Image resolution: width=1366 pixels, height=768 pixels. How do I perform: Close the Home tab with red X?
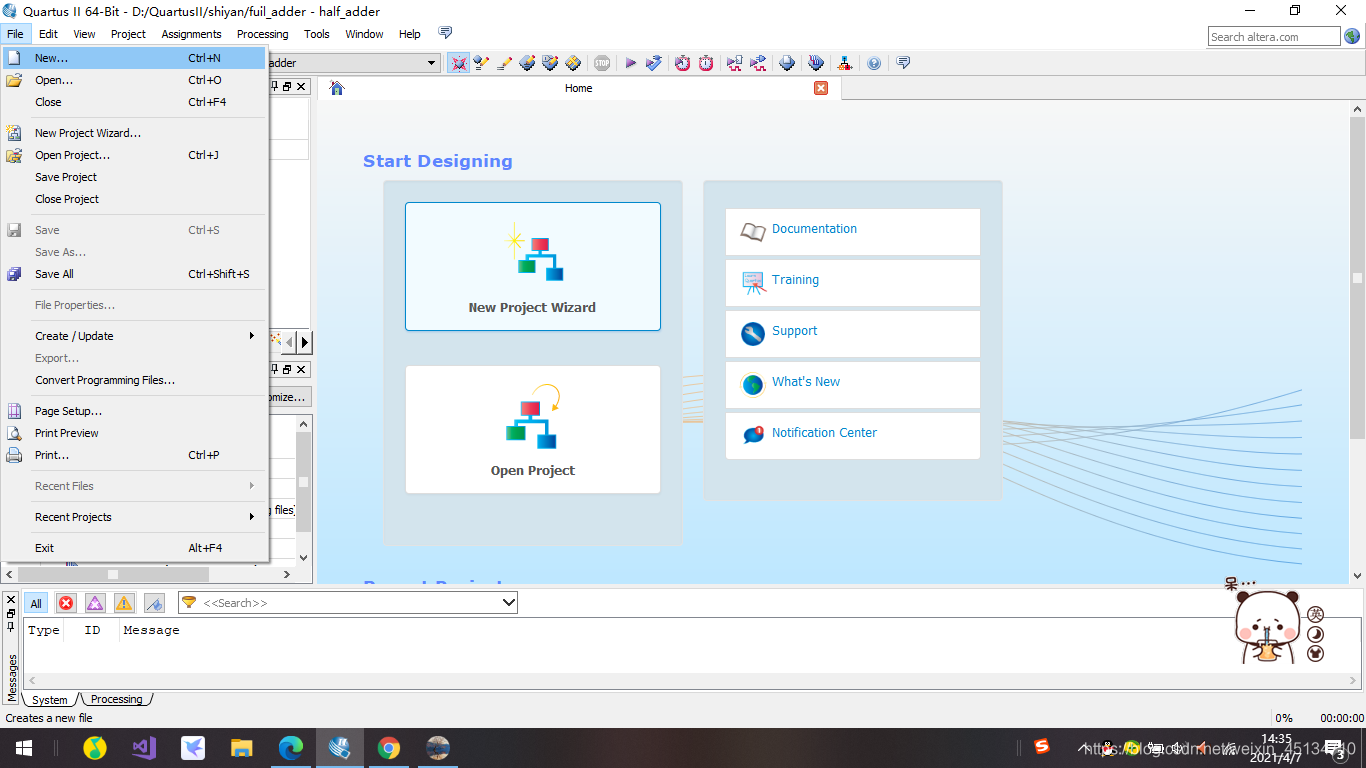click(x=821, y=88)
